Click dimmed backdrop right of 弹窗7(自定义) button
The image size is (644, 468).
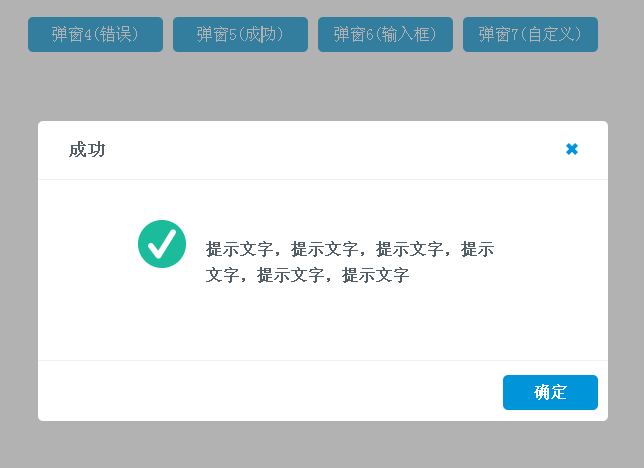tap(621, 34)
